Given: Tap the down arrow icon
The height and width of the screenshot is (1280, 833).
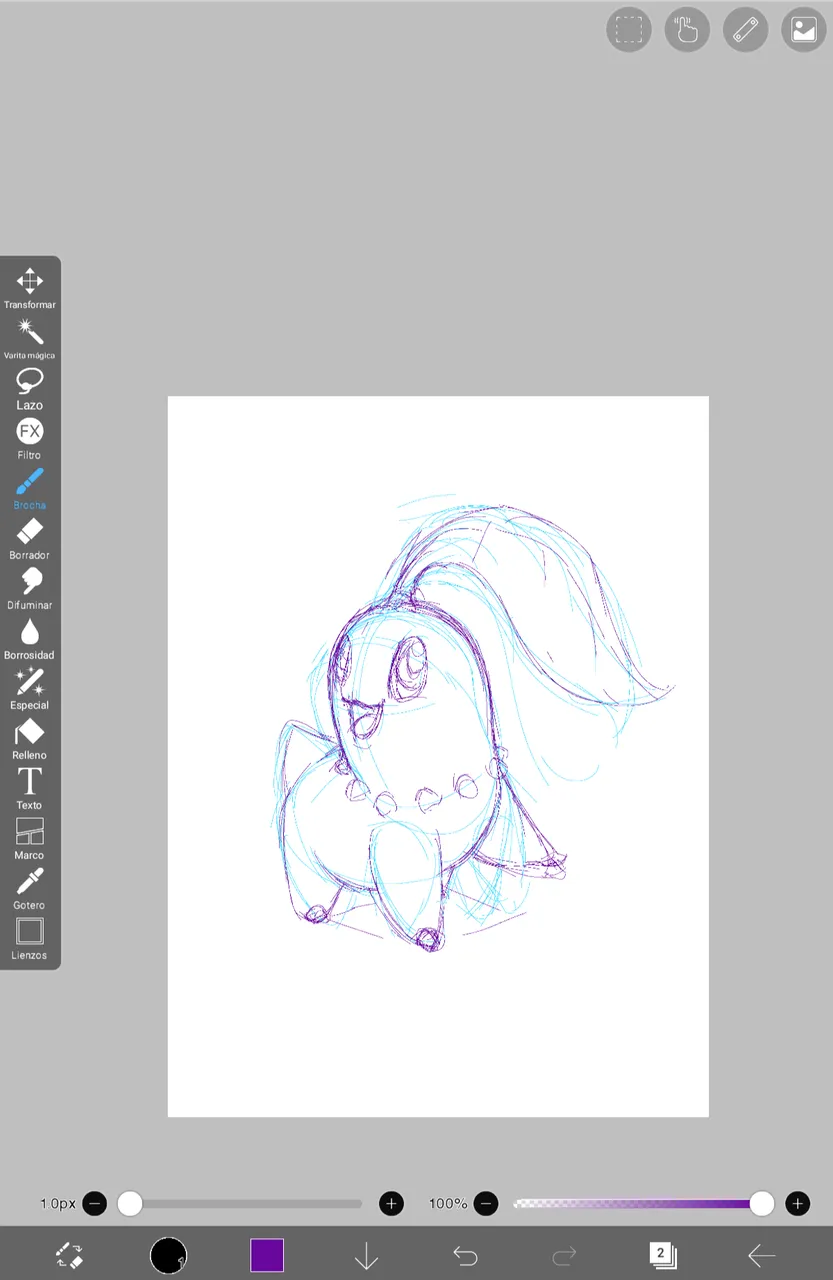Looking at the screenshot, I should [366, 1255].
